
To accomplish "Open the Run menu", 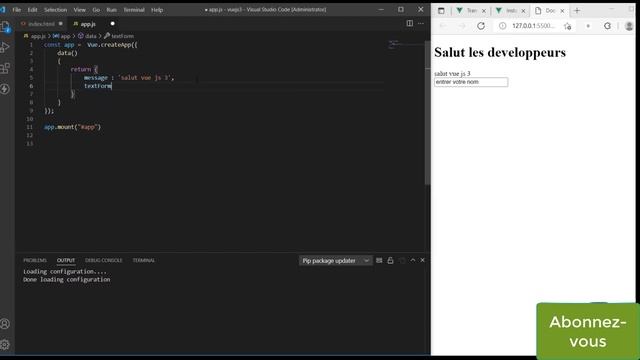I will (111, 10).
